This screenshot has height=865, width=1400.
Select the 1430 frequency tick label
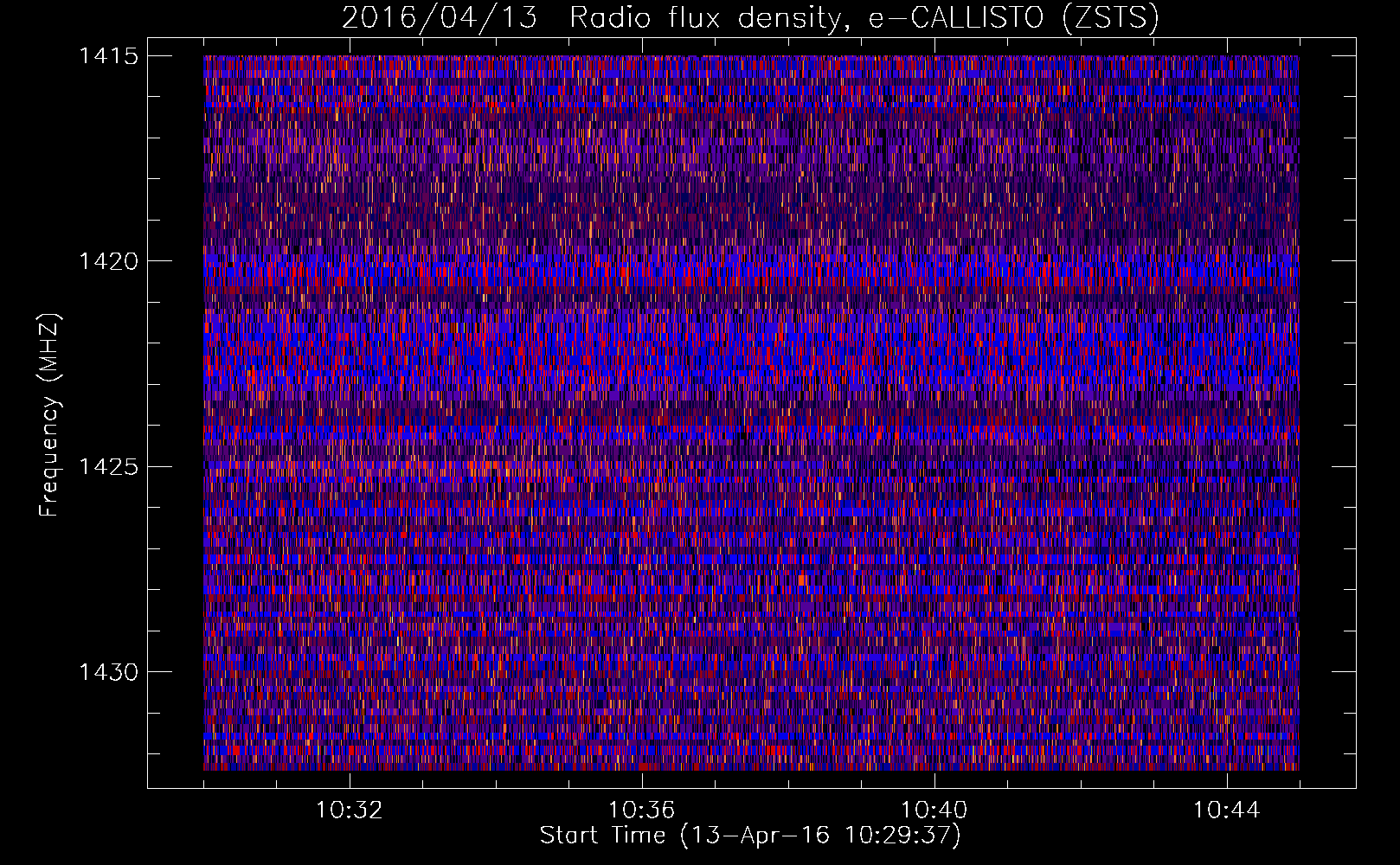tap(109, 672)
